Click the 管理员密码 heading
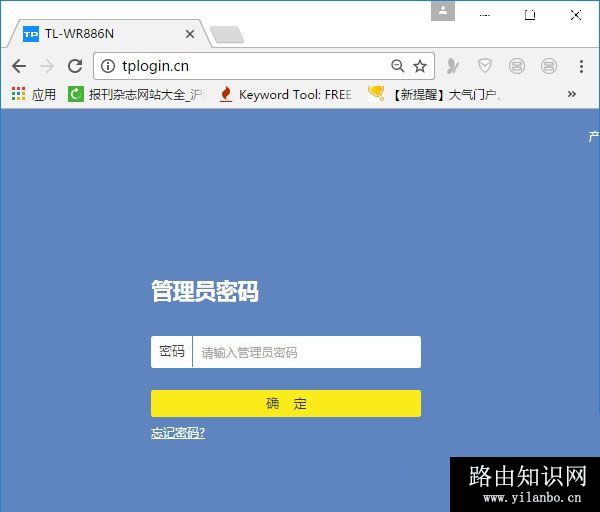Image resolution: width=600 pixels, height=512 pixels. [x=205, y=291]
